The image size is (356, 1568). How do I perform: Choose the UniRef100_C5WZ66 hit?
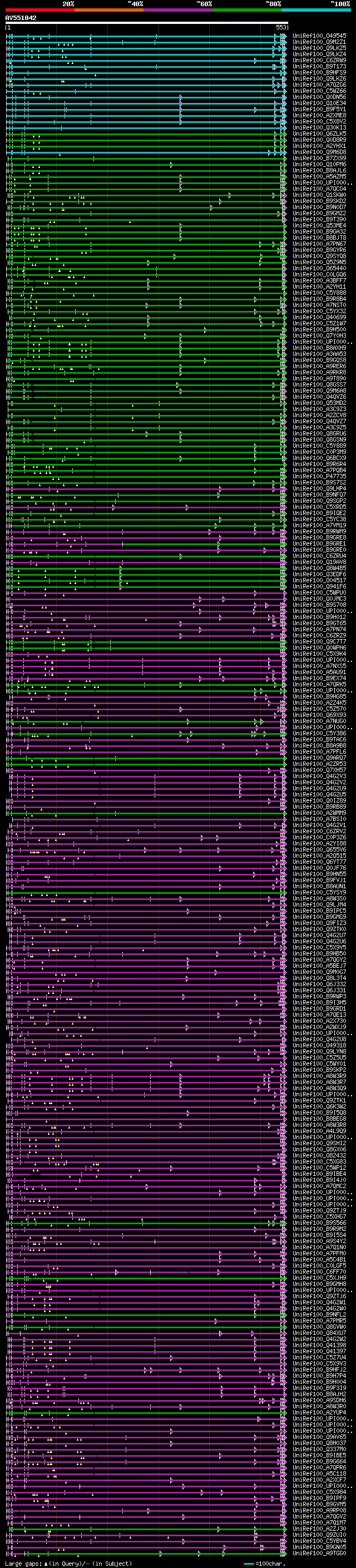point(319,91)
